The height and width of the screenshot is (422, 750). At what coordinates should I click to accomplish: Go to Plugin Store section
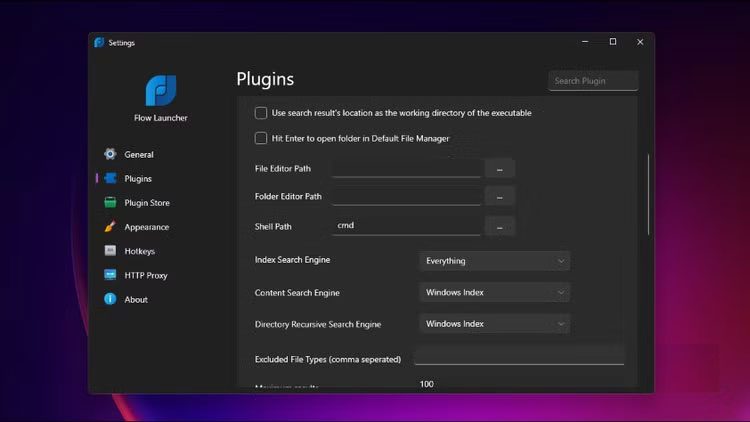click(147, 203)
